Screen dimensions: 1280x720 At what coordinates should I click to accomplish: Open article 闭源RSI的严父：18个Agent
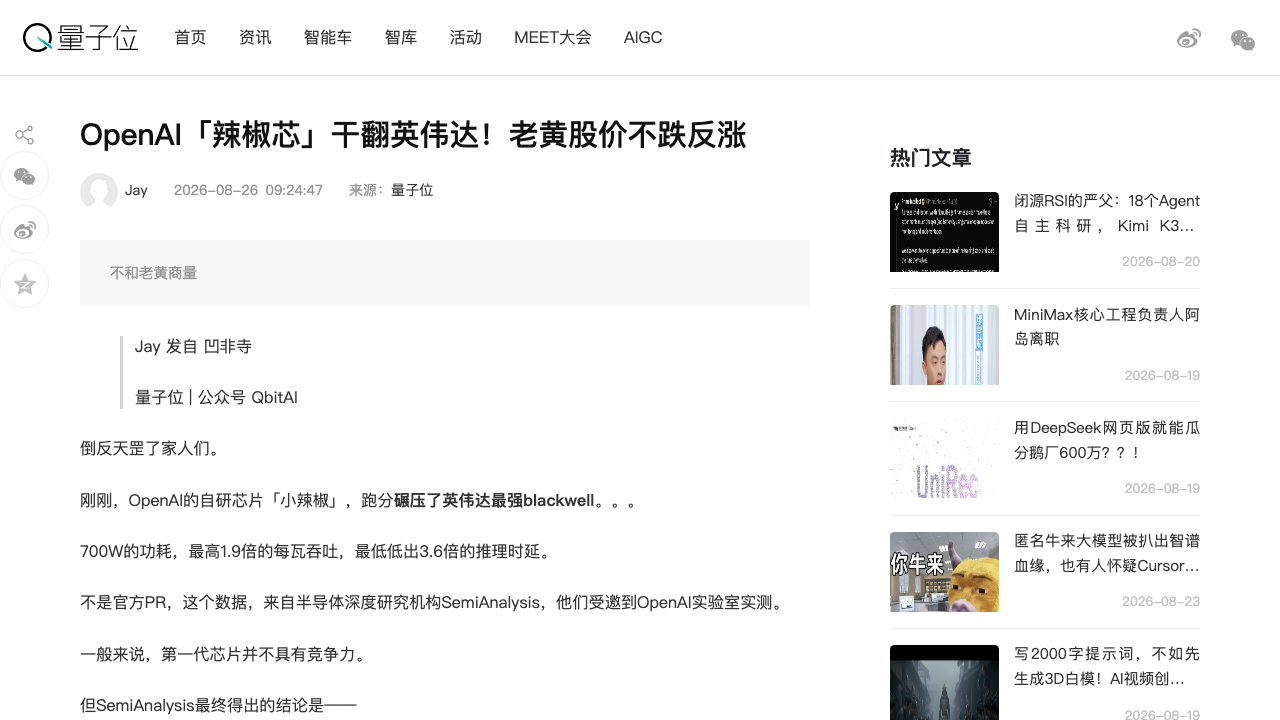point(1107,213)
